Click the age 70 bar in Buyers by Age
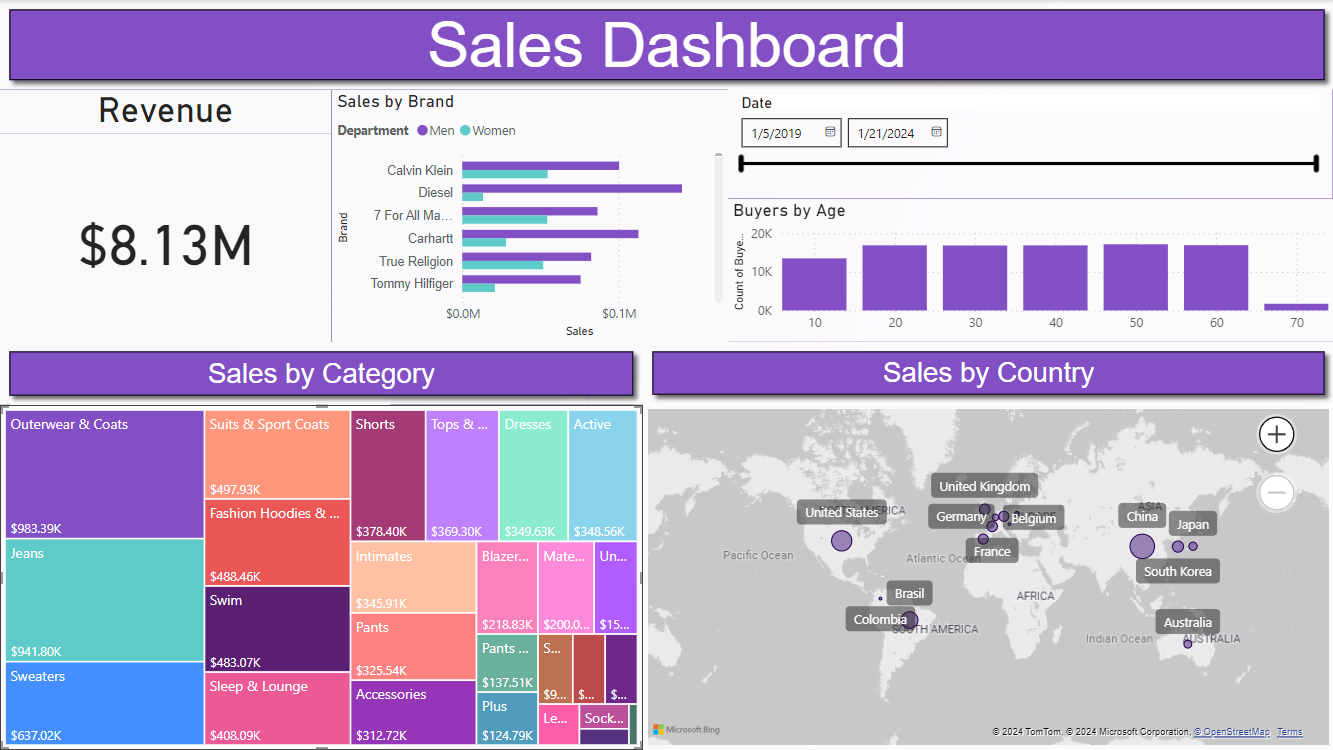The height and width of the screenshot is (750, 1333). [1296, 307]
